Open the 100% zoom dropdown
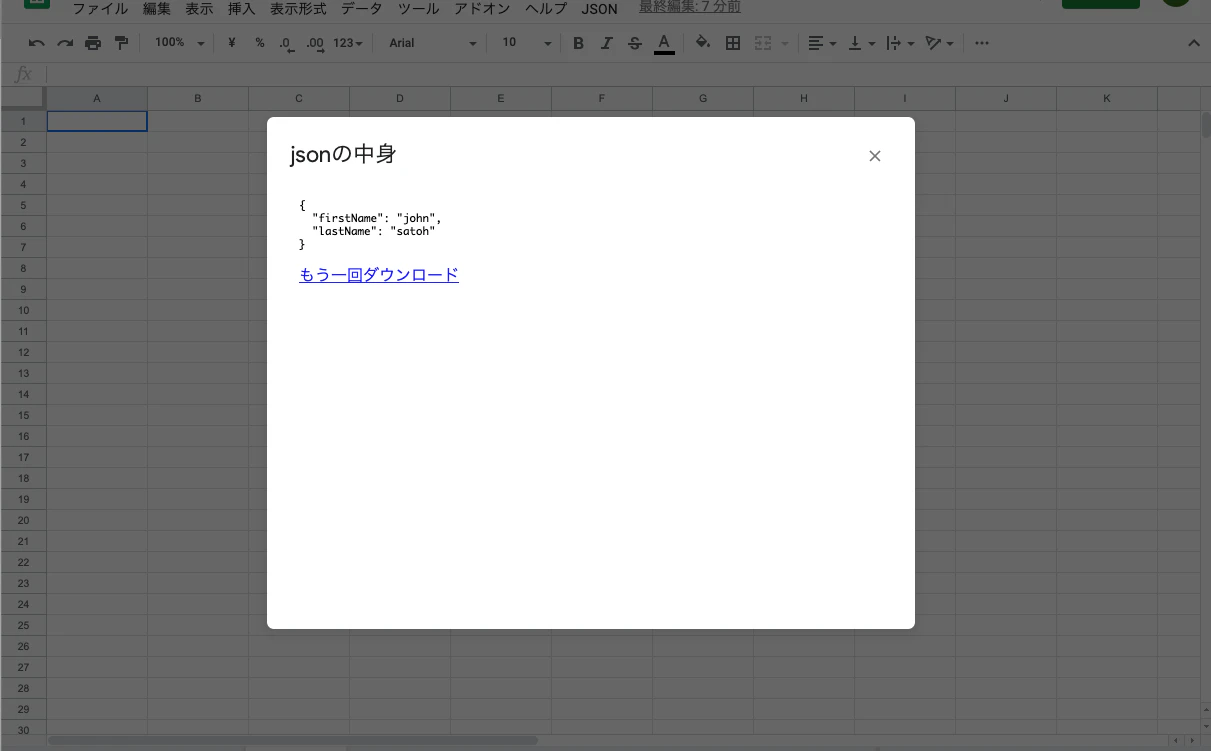 [x=180, y=43]
